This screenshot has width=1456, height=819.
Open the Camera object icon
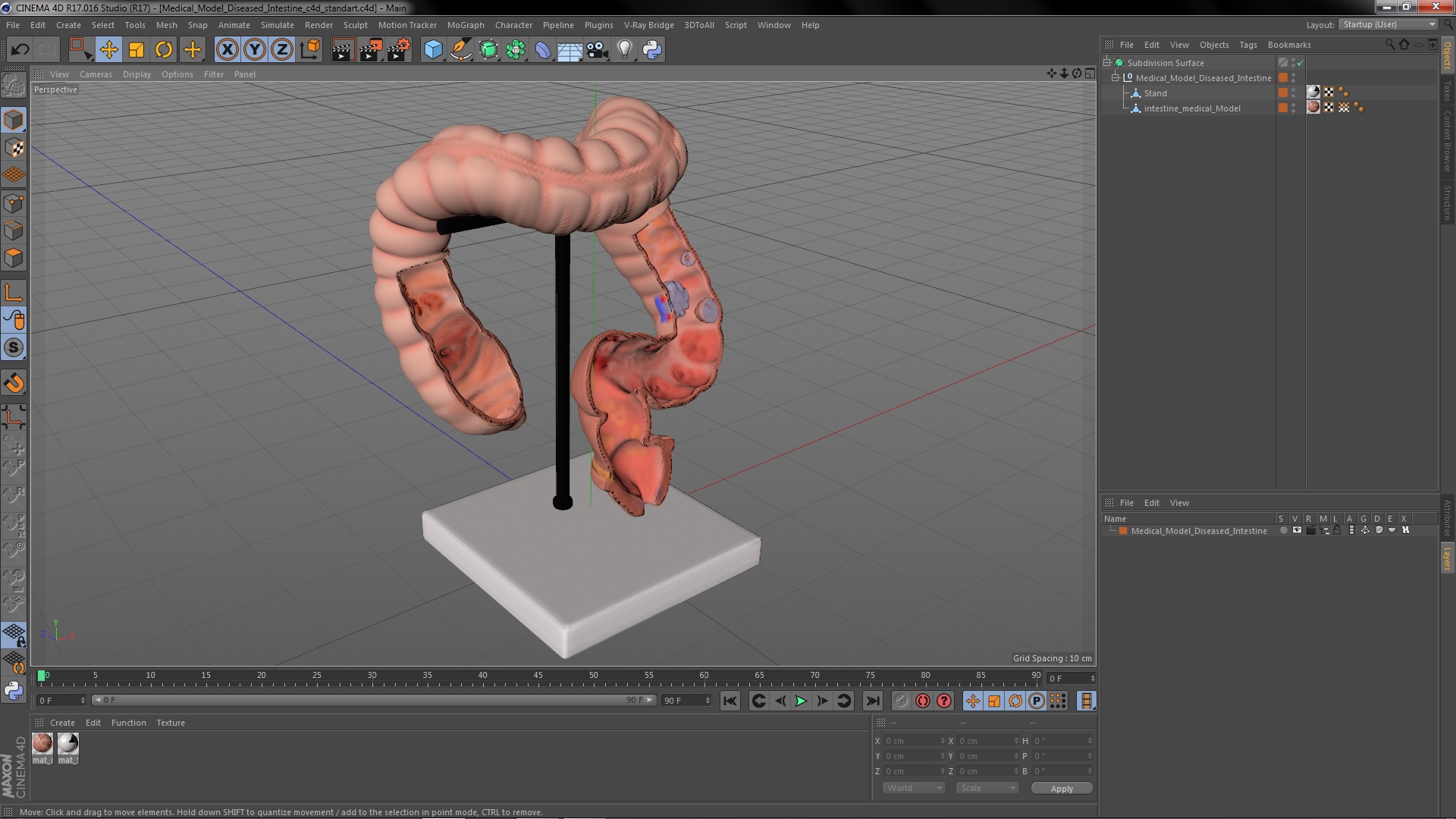[x=598, y=50]
